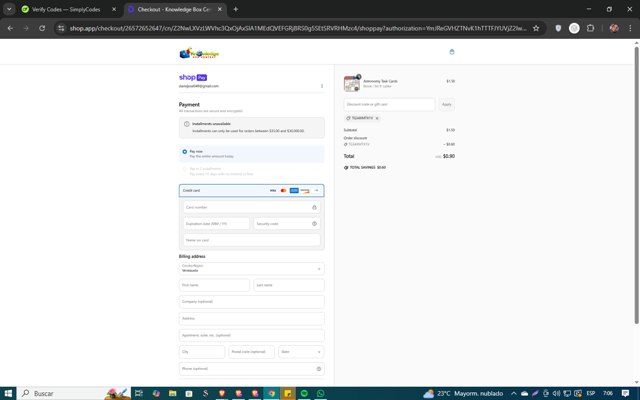This screenshot has height=400, width=640.
Task: Click the Postal code field
Action: click(251, 352)
